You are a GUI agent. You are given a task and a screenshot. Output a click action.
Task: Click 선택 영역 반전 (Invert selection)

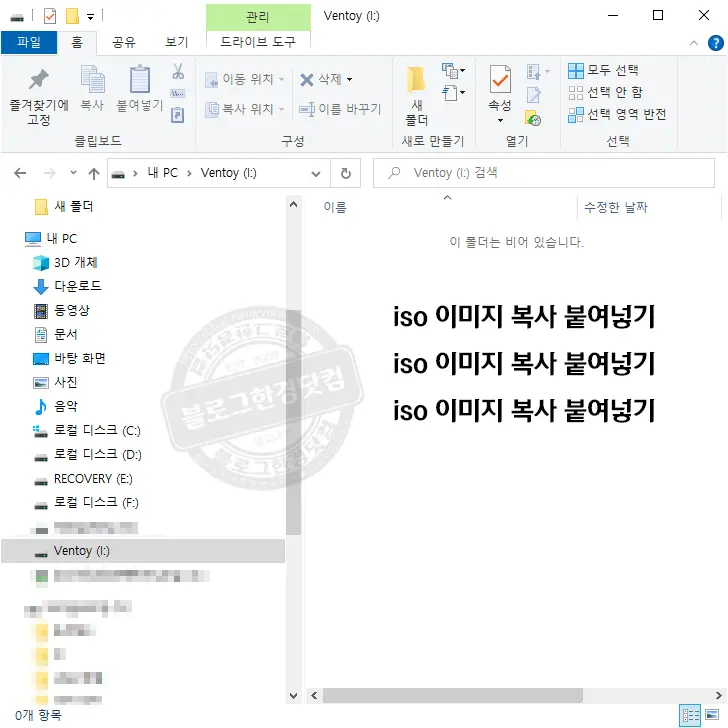pyautogui.click(x=617, y=114)
